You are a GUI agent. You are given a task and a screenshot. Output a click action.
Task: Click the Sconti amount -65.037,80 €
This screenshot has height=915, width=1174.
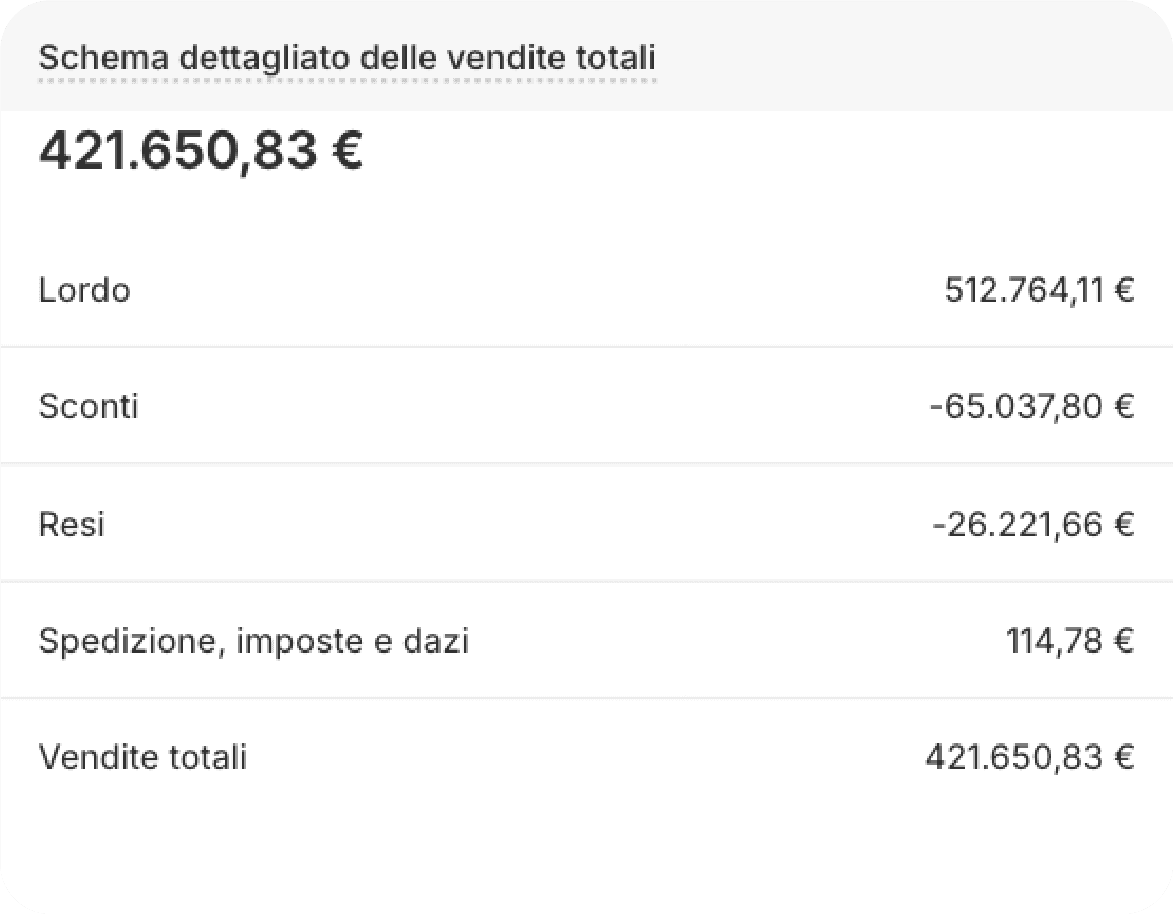coord(1032,407)
